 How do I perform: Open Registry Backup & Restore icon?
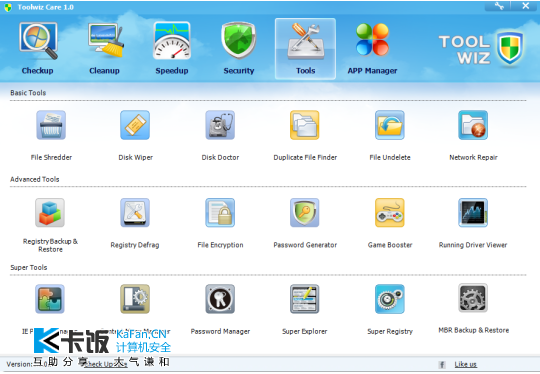click(x=50, y=212)
